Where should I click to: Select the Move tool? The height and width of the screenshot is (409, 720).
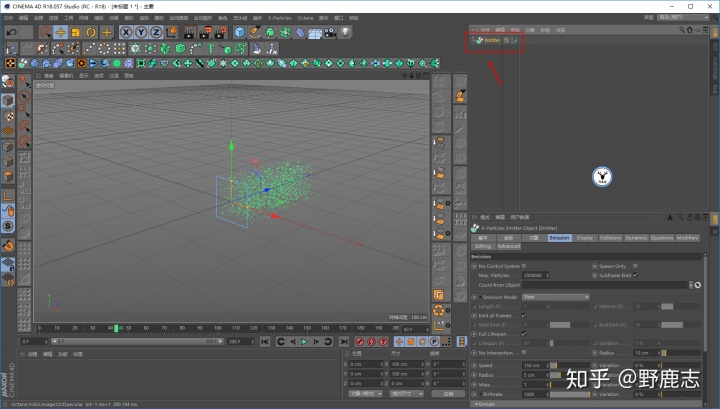[x=61, y=32]
